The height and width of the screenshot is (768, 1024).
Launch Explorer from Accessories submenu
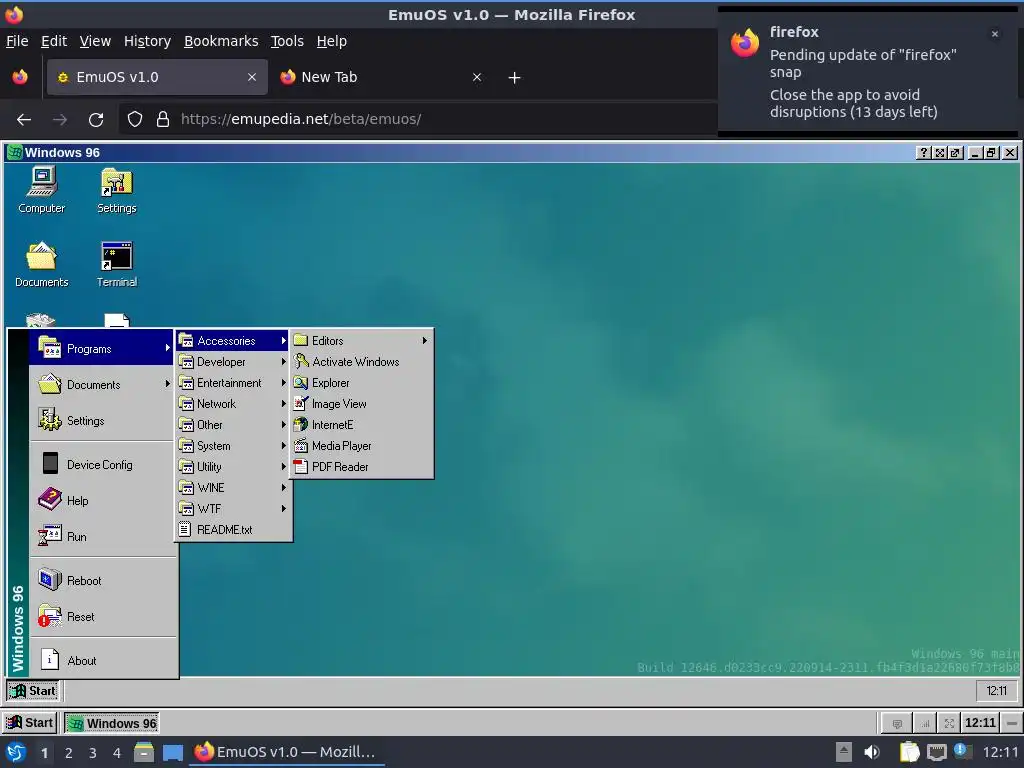[x=362, y=383]
